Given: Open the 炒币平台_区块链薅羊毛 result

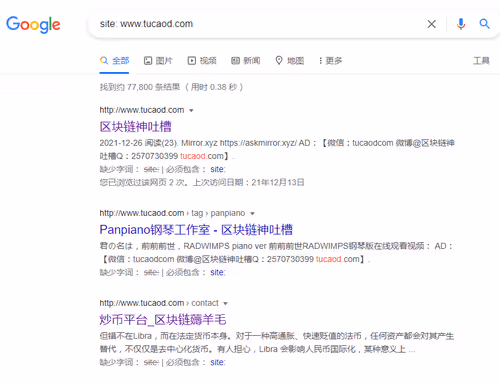Looking at the screenshot, I should [163, 320].
